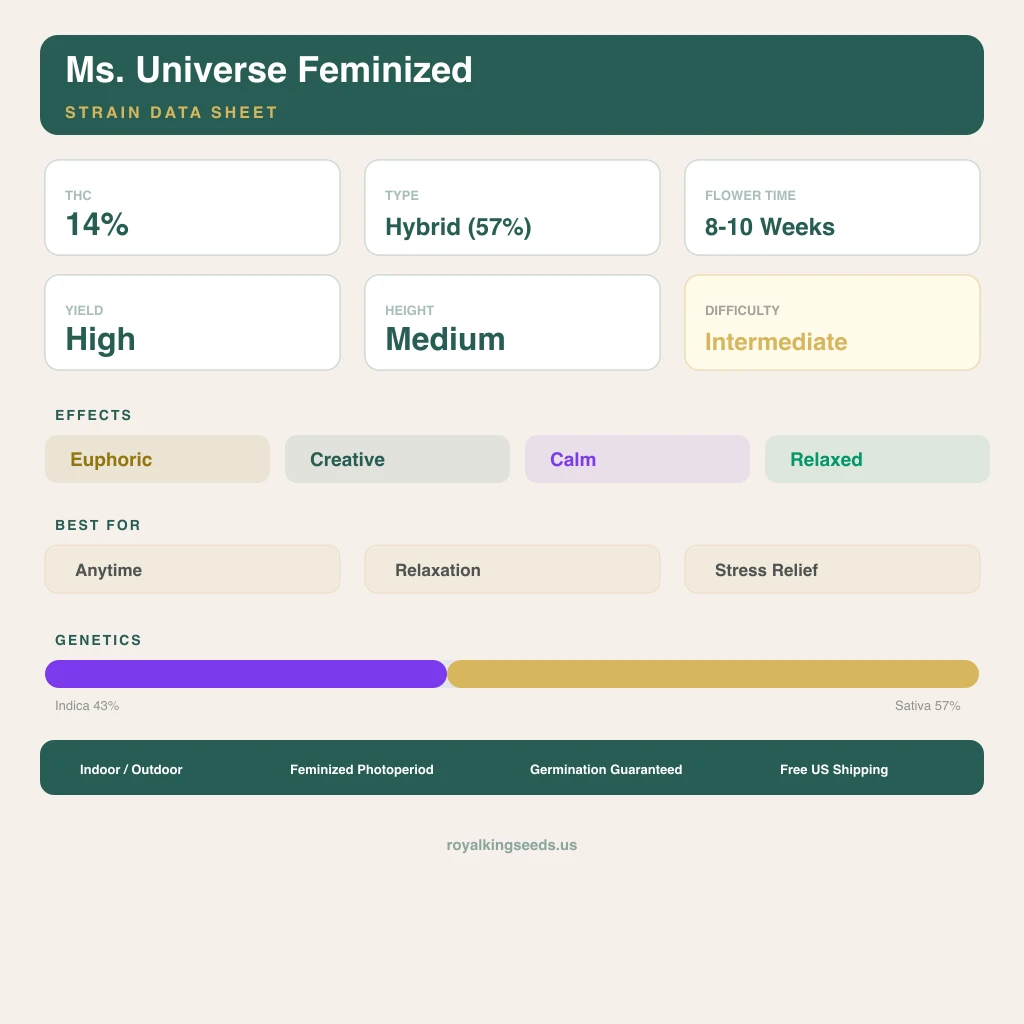The image size is (1024, 1024).
Task: Click the Euphoric effect tag
Action: click(157, 459)
